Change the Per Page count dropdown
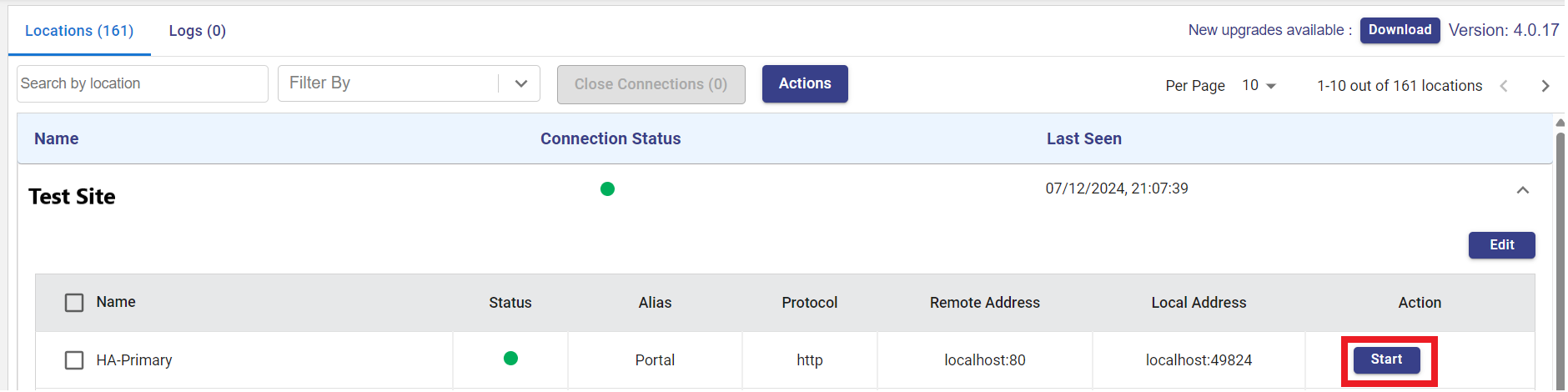This screenshot has height=392, width=1568. [1259, 86]
